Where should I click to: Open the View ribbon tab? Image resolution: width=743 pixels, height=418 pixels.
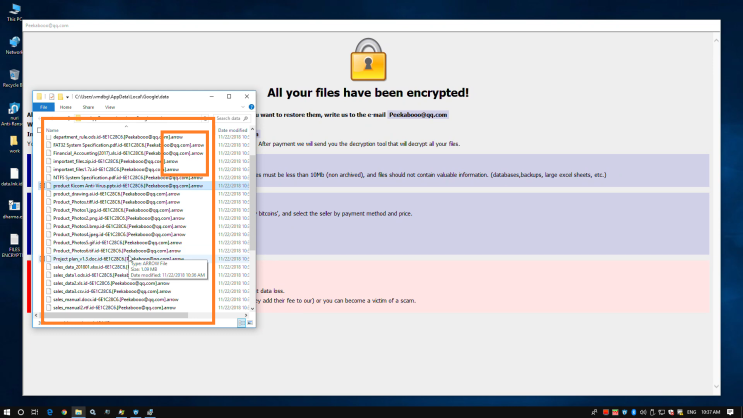click(x=110, y=107)
